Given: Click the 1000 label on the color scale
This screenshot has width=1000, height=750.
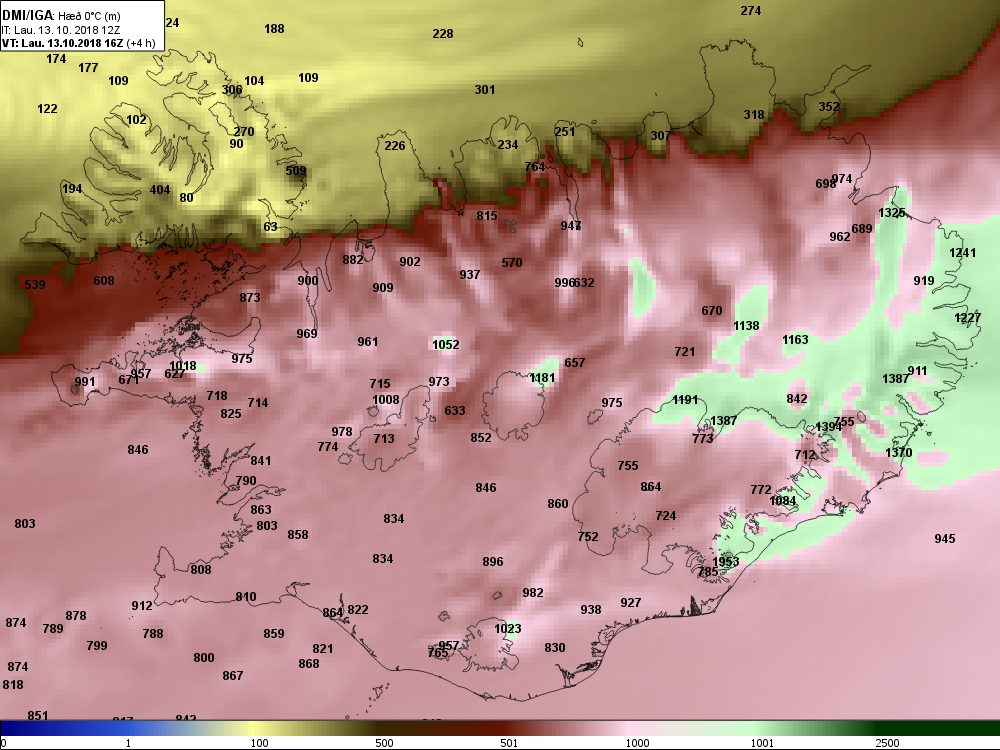Looking at the screenshot, I should [x=637, y=743].
